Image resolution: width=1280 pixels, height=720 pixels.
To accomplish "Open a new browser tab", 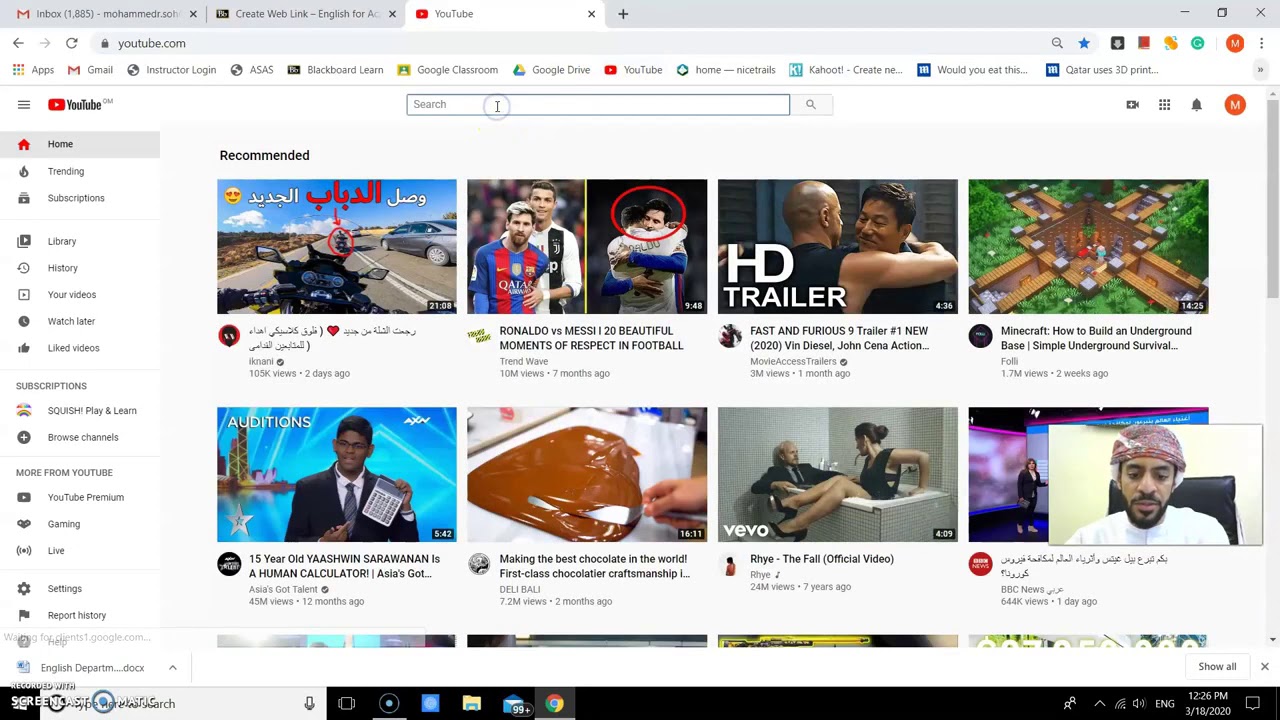I will (623, 14).
